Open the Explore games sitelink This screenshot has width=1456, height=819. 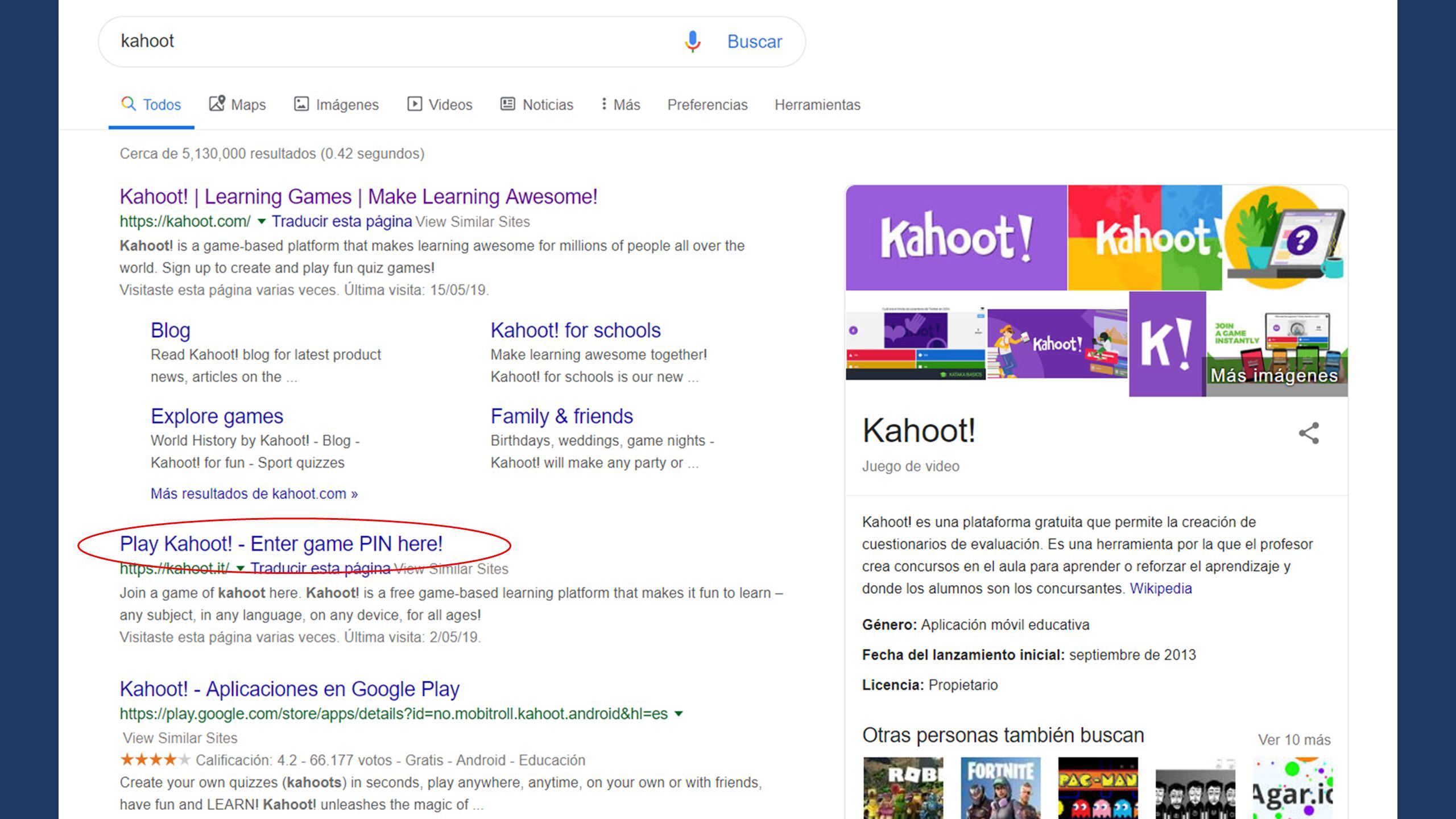click(217, 416)
